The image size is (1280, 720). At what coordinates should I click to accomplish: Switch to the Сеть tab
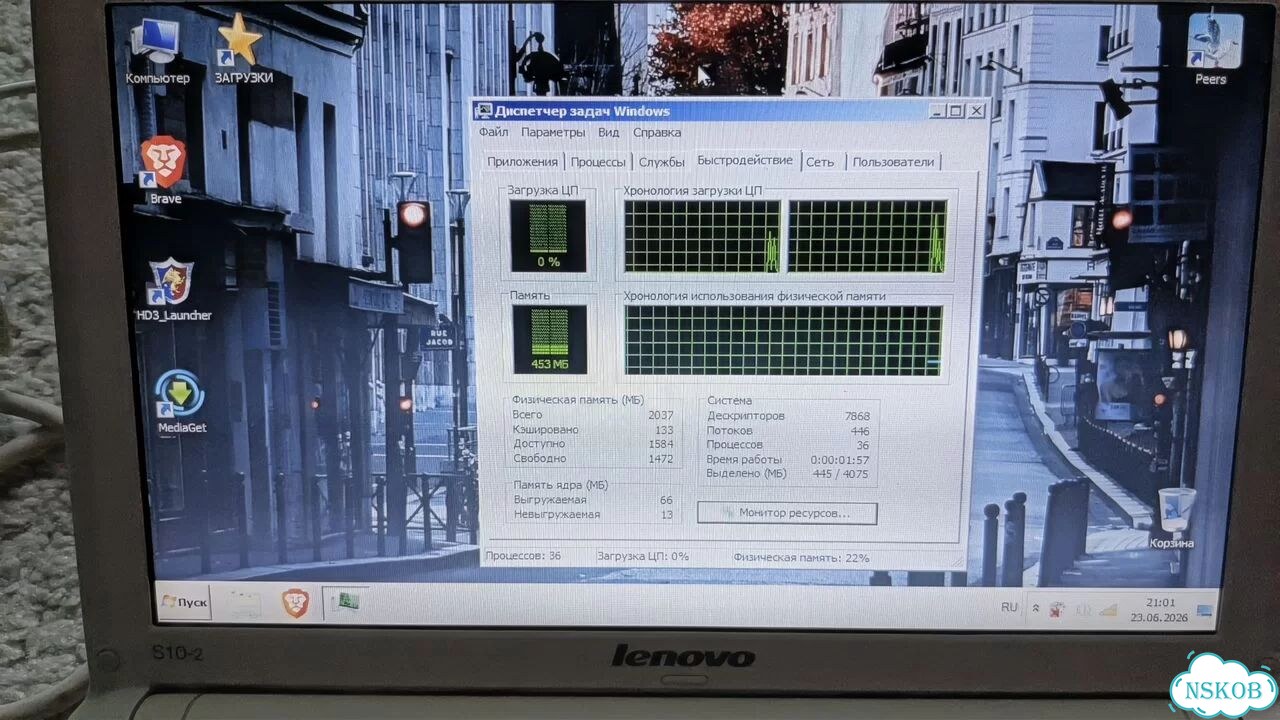coord(820,162)
